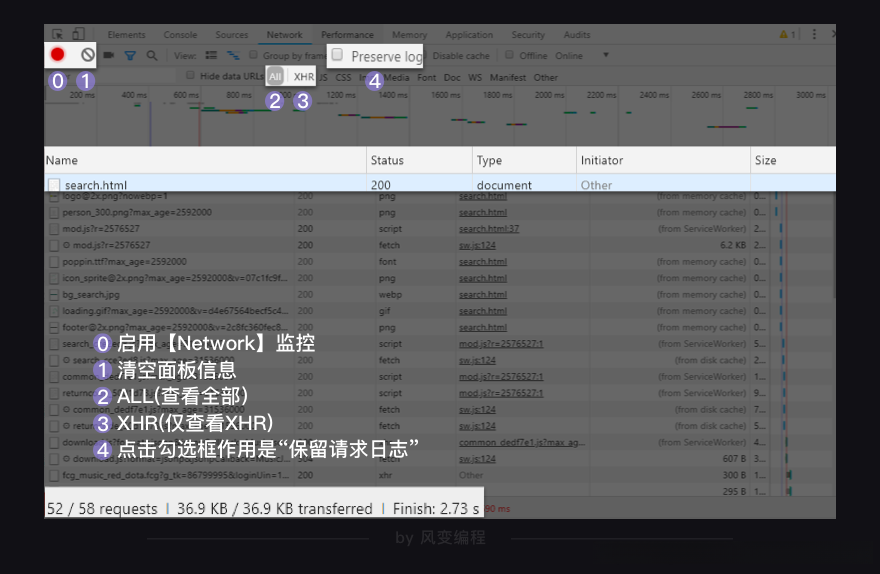Viewport: 880px width, 574px height.
Task: Click the 52 / 58 requests status text
Action: 102,509
